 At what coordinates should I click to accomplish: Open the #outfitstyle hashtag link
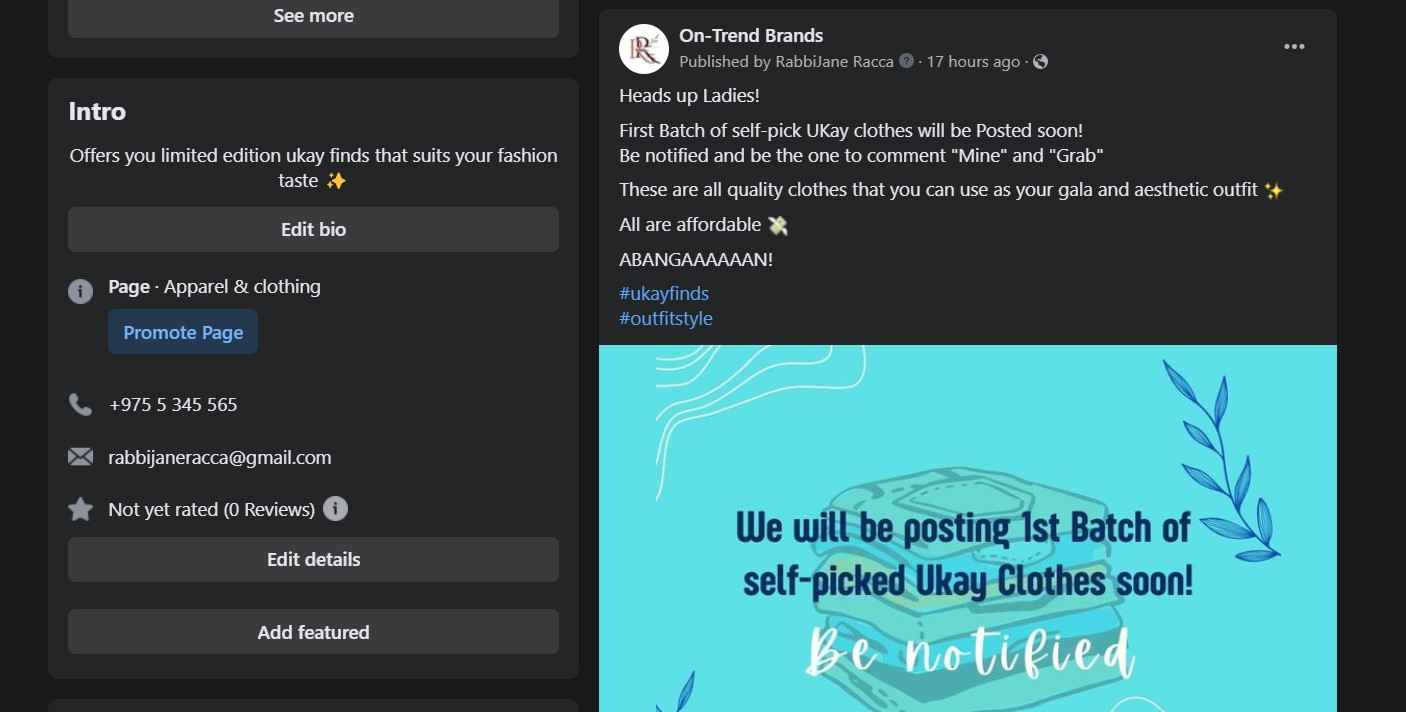(x=666, y=319)
